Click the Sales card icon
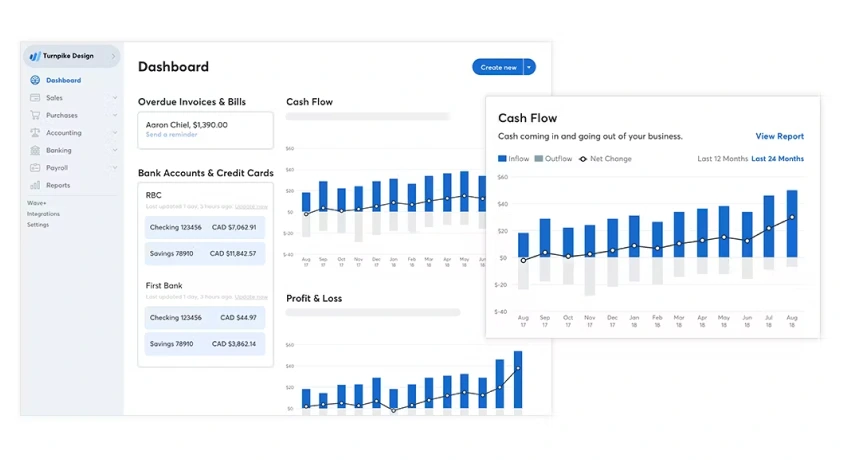847x460 pixels. tap(35, 98)
